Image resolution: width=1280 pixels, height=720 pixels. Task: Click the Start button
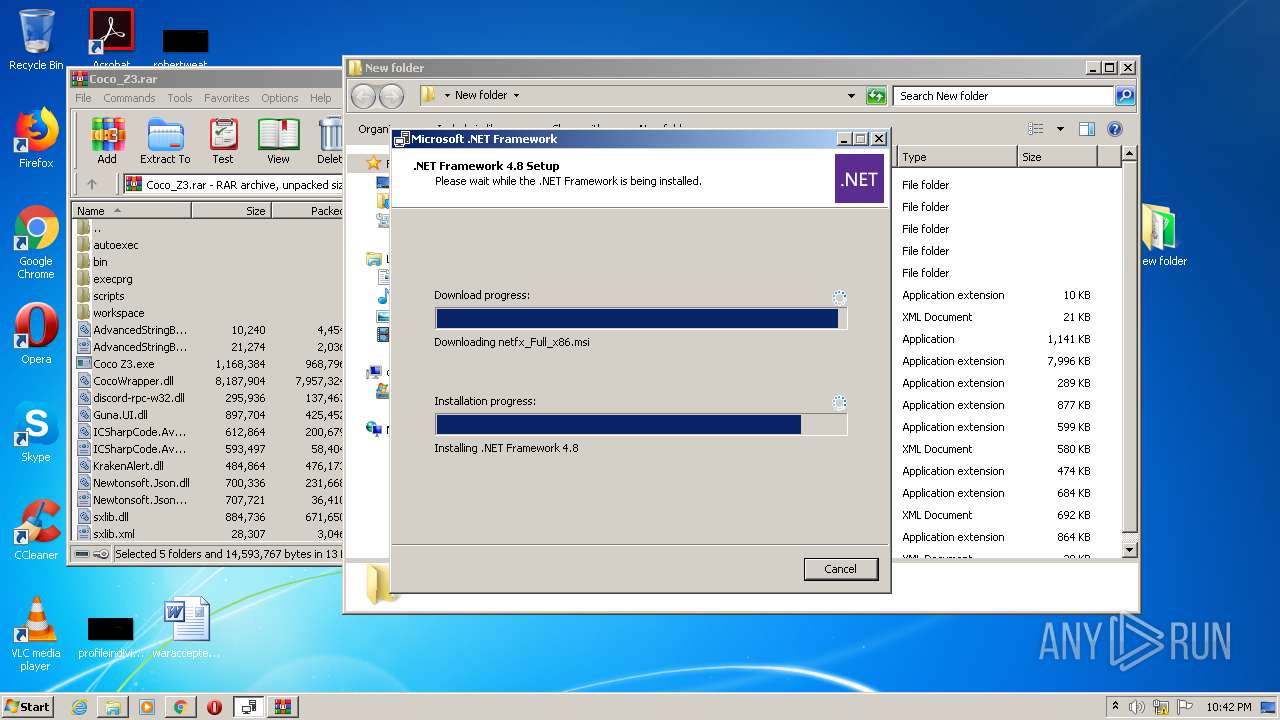tap(27, 706)
